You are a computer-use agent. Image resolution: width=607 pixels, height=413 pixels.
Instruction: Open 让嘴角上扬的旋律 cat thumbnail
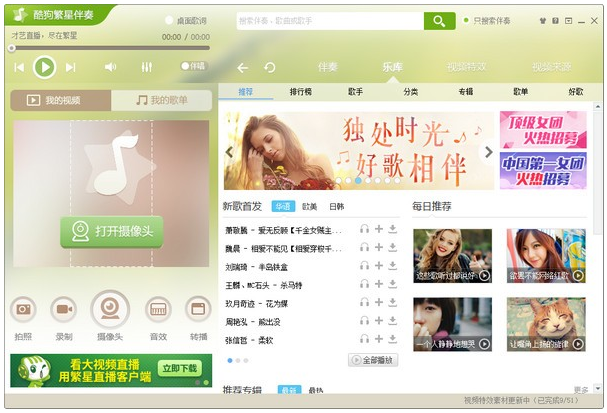(x=546, y=324)
